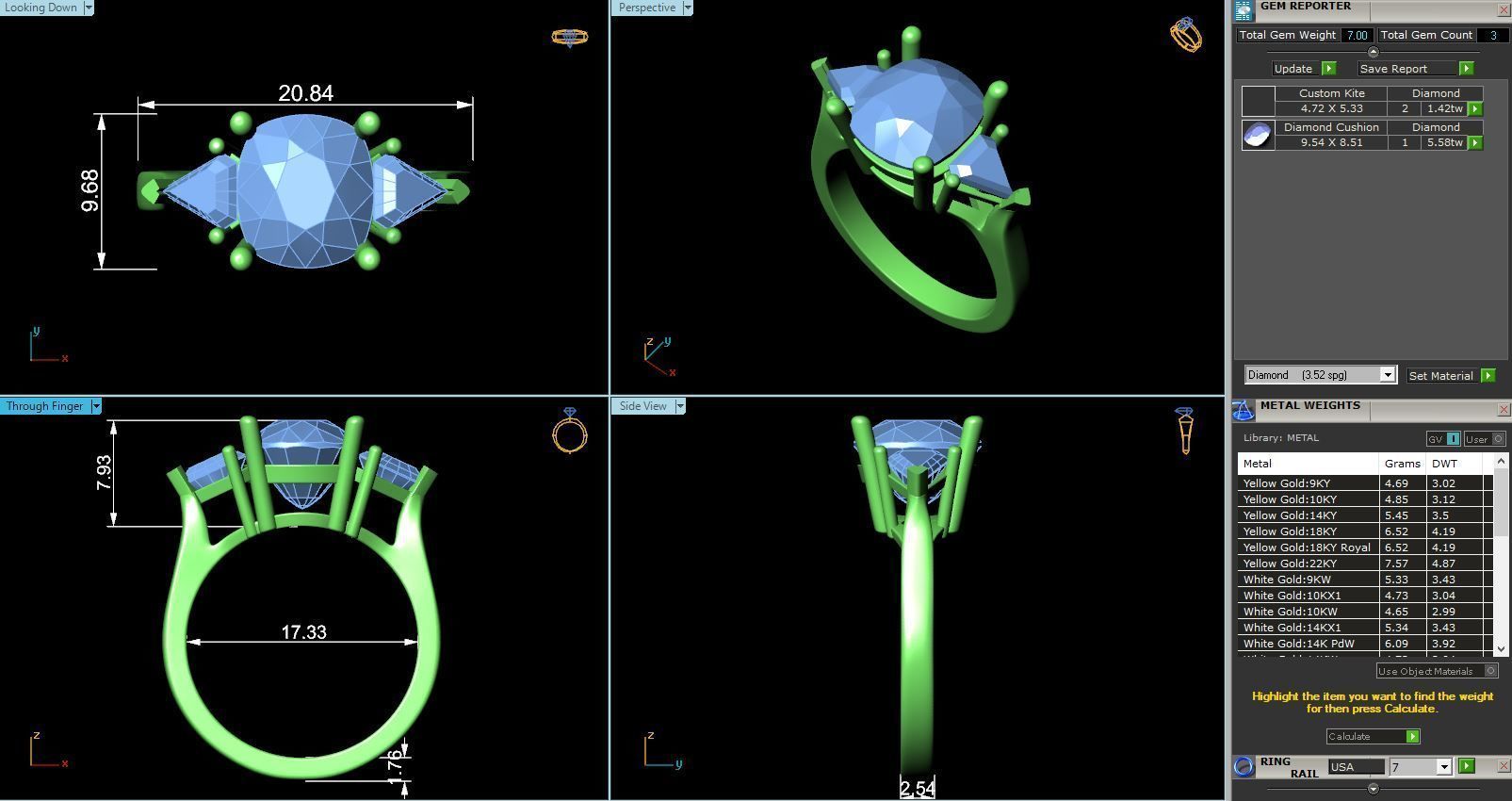Toggle Use Object Materials option

pos(1437,671)
